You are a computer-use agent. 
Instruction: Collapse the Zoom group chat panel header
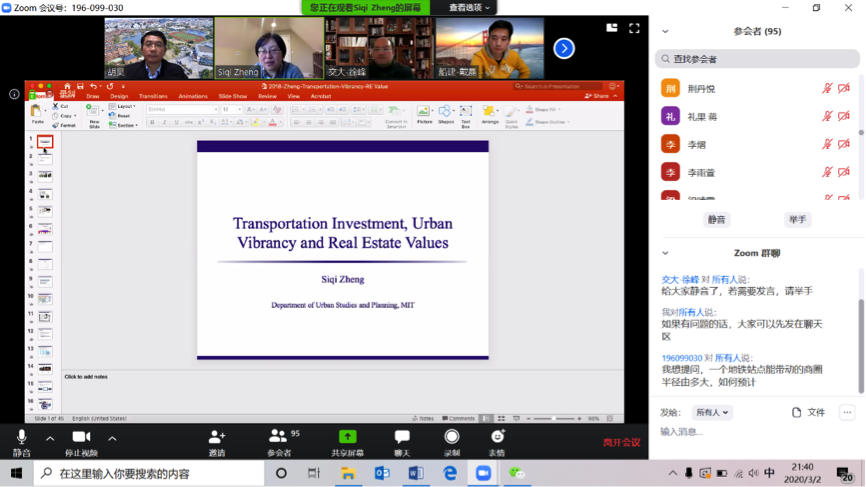[665, 253]
